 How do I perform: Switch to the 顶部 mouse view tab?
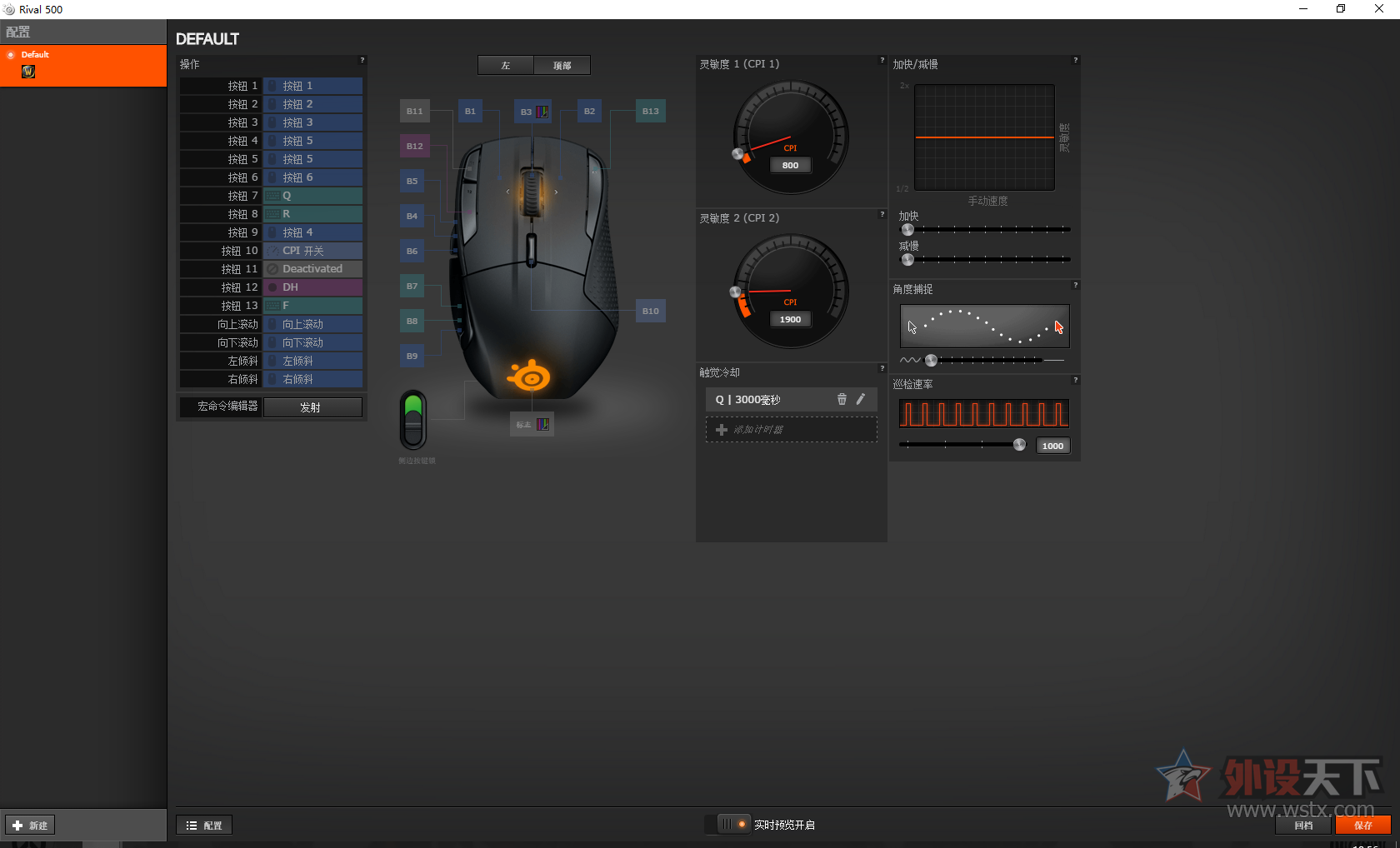[x=562, y=65]
